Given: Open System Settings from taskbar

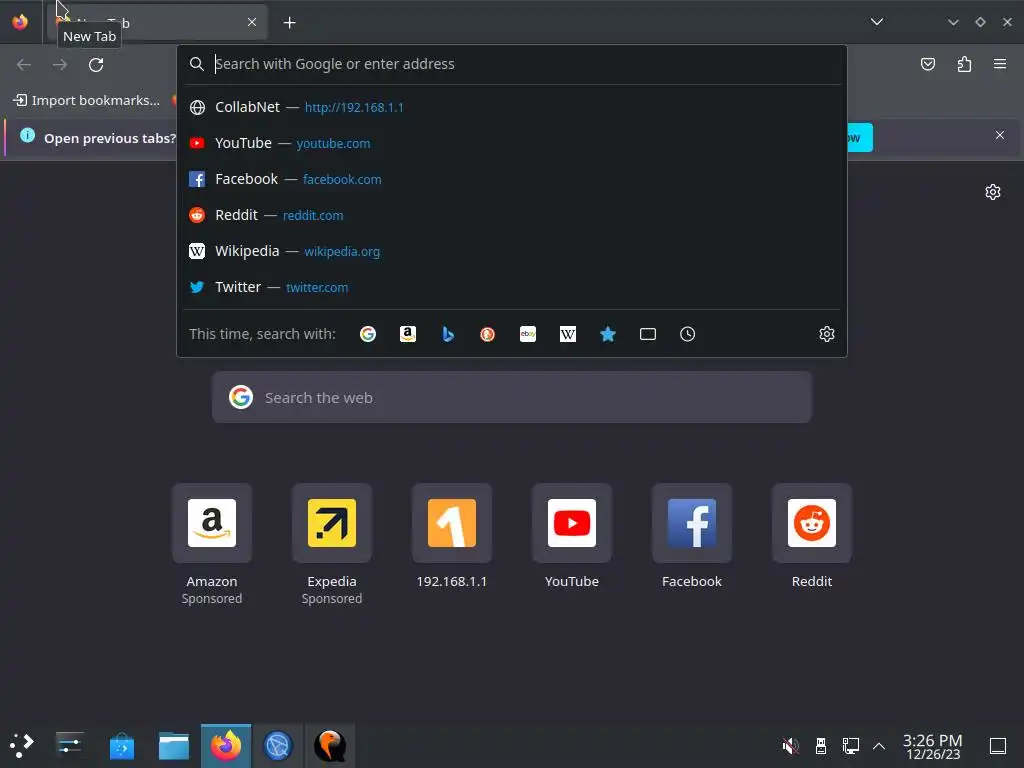Looking at the screenshot, I should click(69, 745).
